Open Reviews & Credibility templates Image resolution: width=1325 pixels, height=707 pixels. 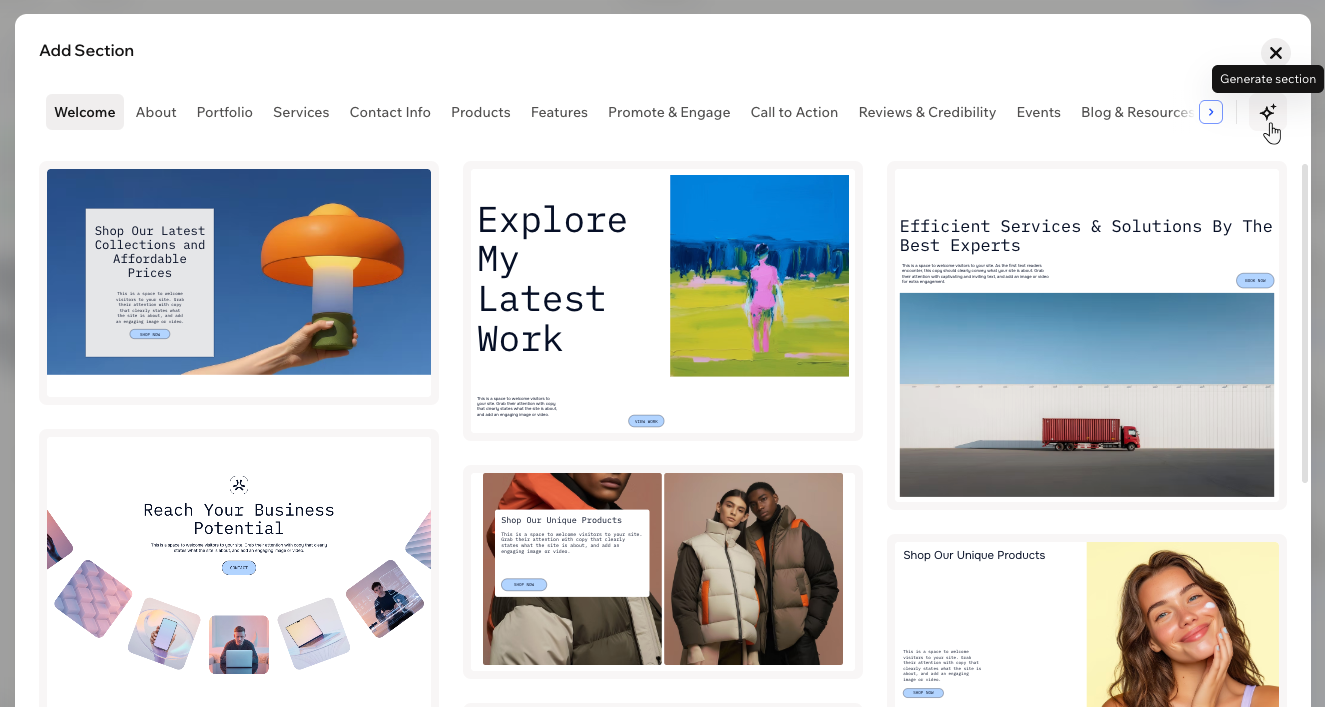pyautogui.click(x=926, y=112)
